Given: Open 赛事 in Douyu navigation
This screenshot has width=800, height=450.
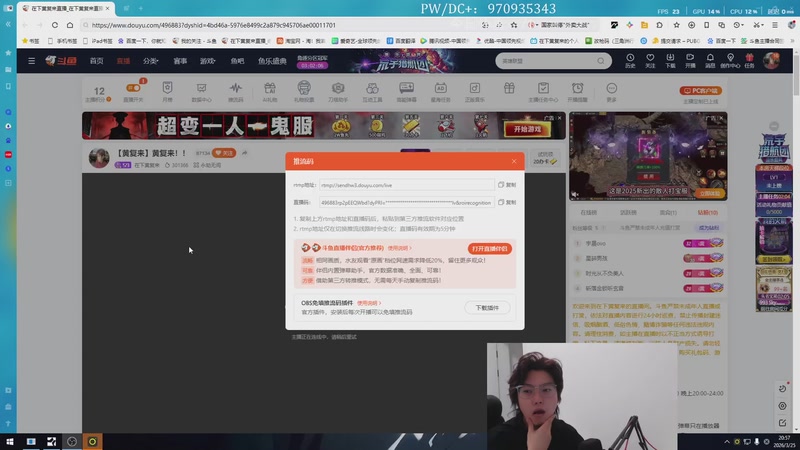Looking at the screenshot, I should click(x=180, y=61).
